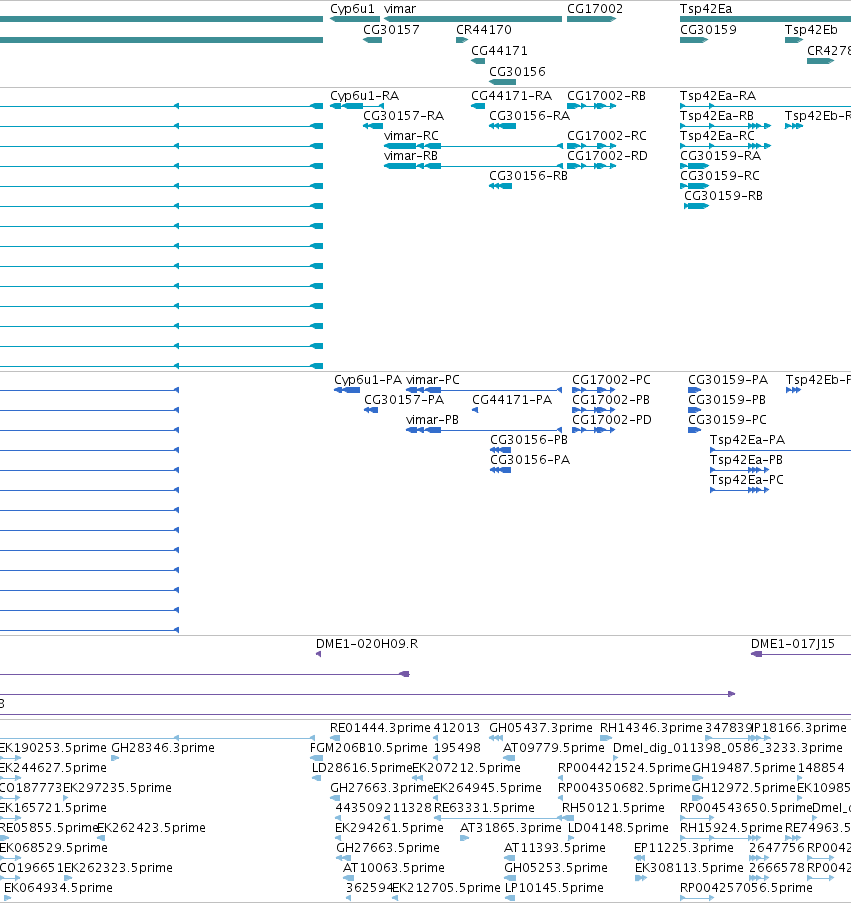Click the RP004421524.5prime EST label
The image size is (851, 903).
[624, 768]
